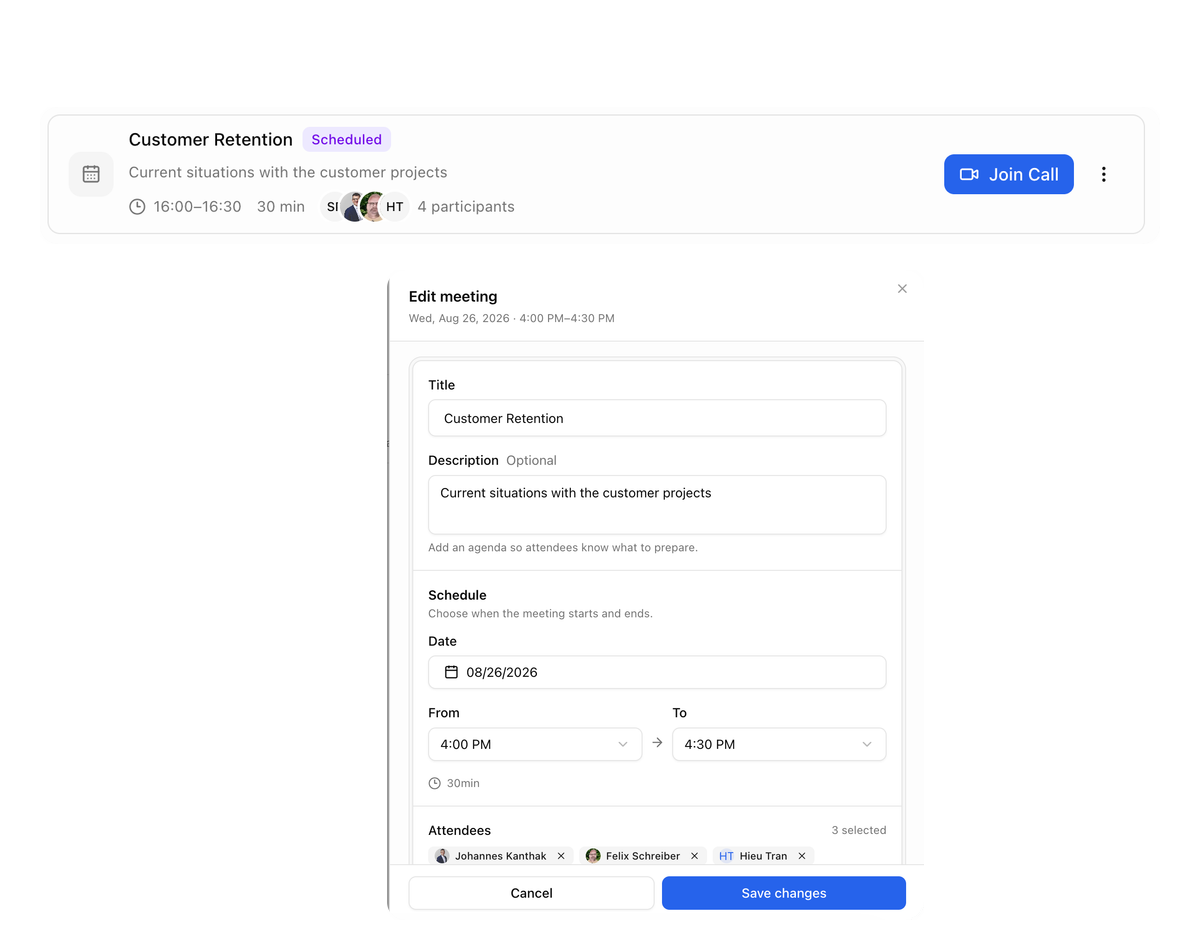
Task: Remove Felix Schreiber from attendees
Action: (x=694, y=856)
